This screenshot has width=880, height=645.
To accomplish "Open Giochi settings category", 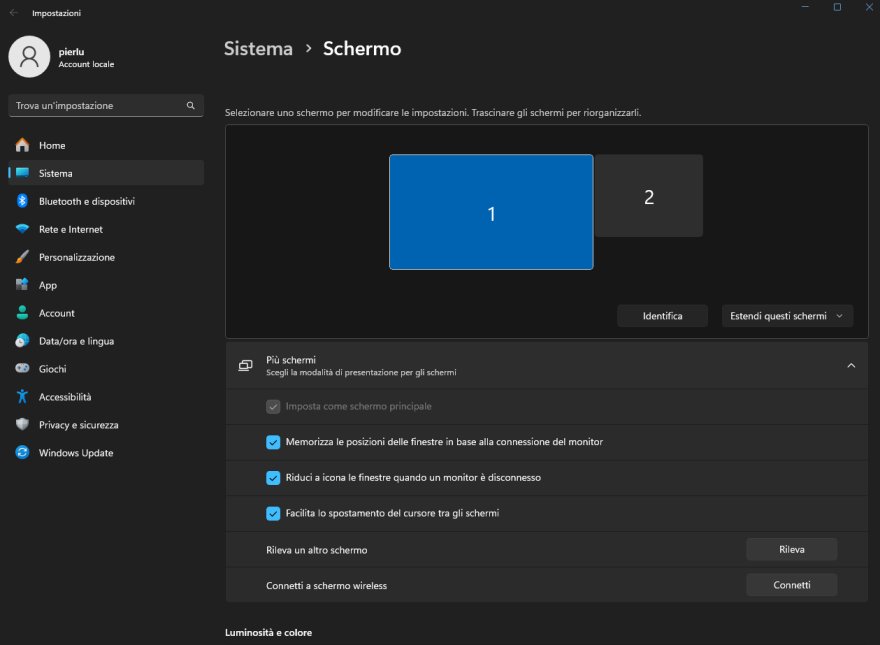I will [x=106, y=369].
